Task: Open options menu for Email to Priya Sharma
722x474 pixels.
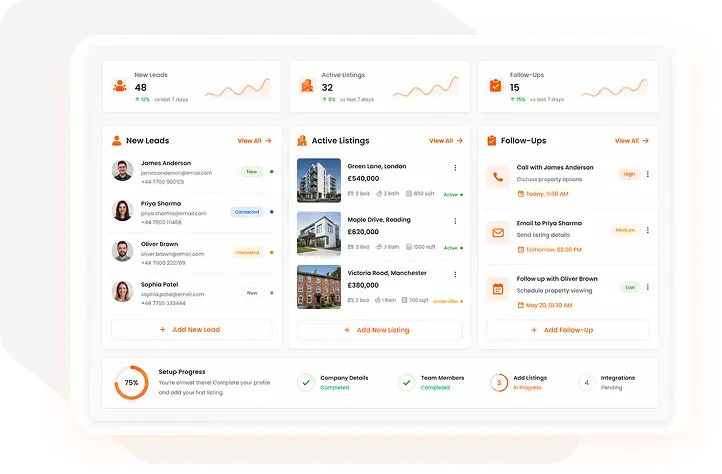Action: click(648, 230)
